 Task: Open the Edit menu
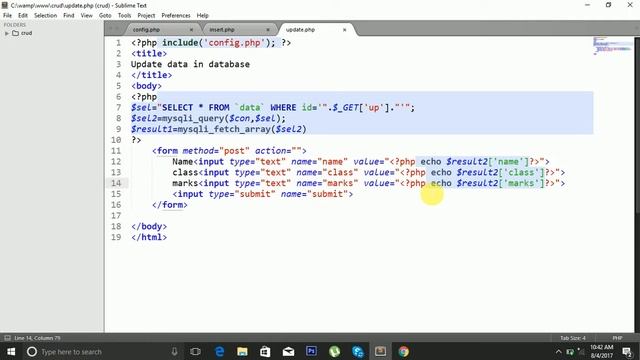point(23,16)
